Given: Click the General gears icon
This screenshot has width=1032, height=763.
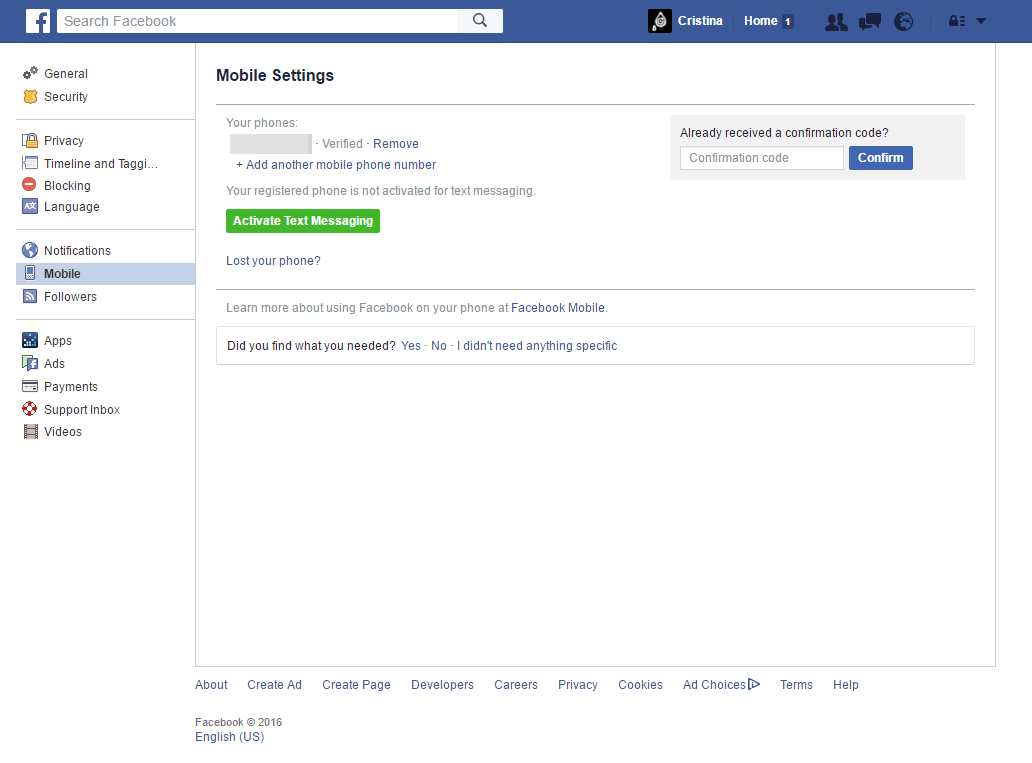Looking at the screenshot, I should coord(30,73).
